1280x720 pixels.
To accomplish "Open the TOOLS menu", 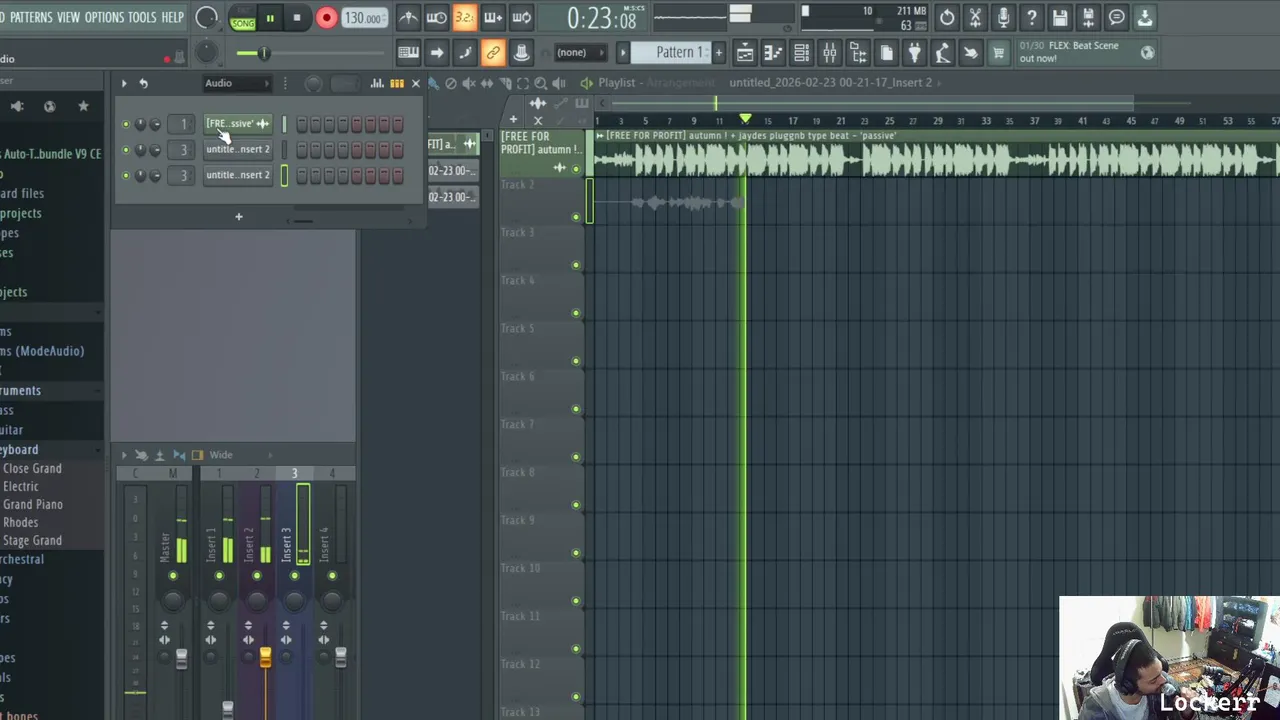I will 142,17.
